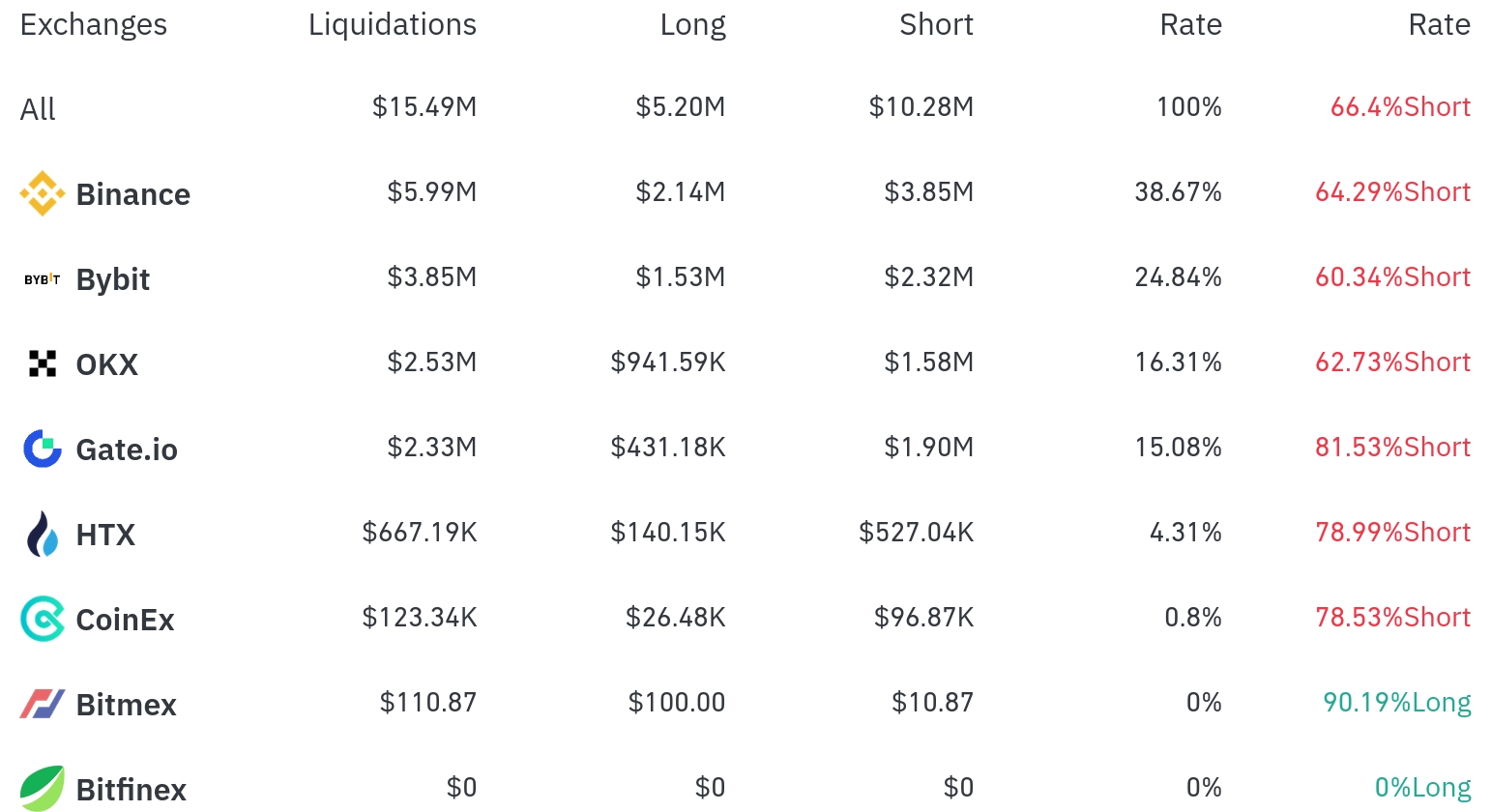Click the CoinEx logo icon
This screenshot has height=812, width=1491.
click(43, 619)
